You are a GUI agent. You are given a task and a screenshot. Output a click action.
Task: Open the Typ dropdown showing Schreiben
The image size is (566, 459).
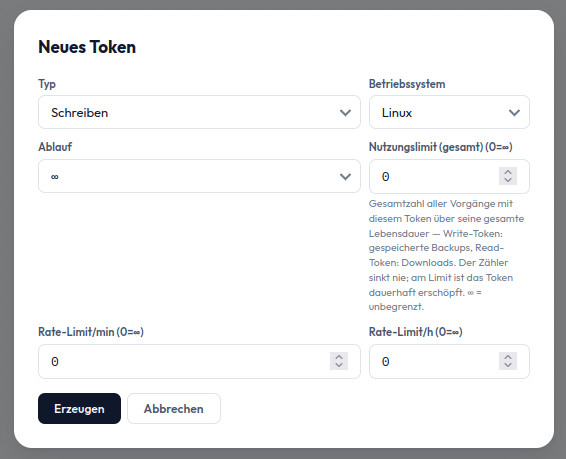click(x=199, y=112)
